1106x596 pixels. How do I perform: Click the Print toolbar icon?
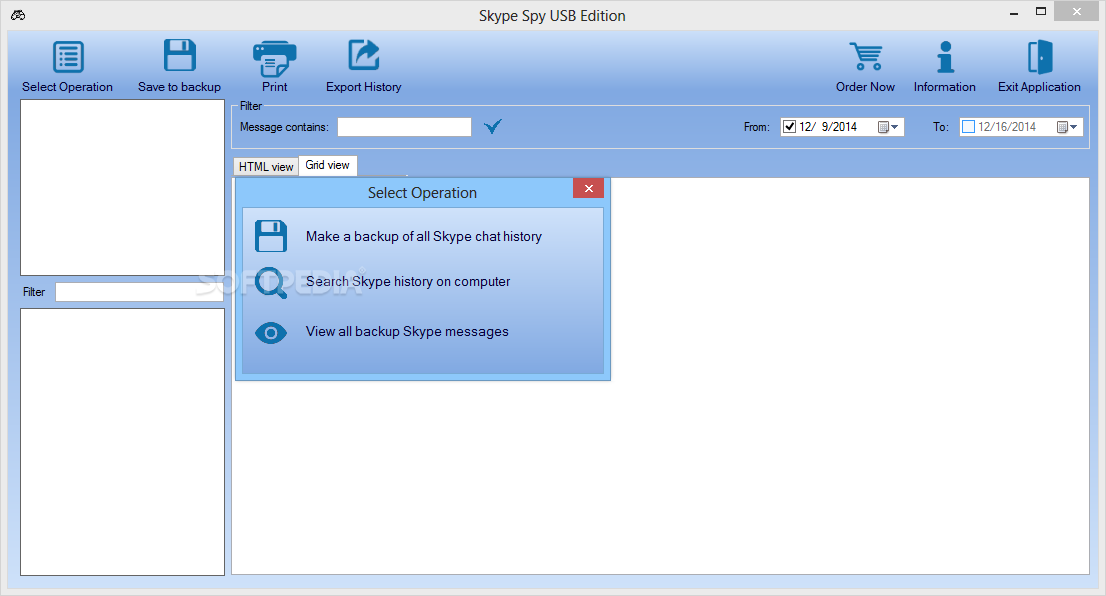274,59
